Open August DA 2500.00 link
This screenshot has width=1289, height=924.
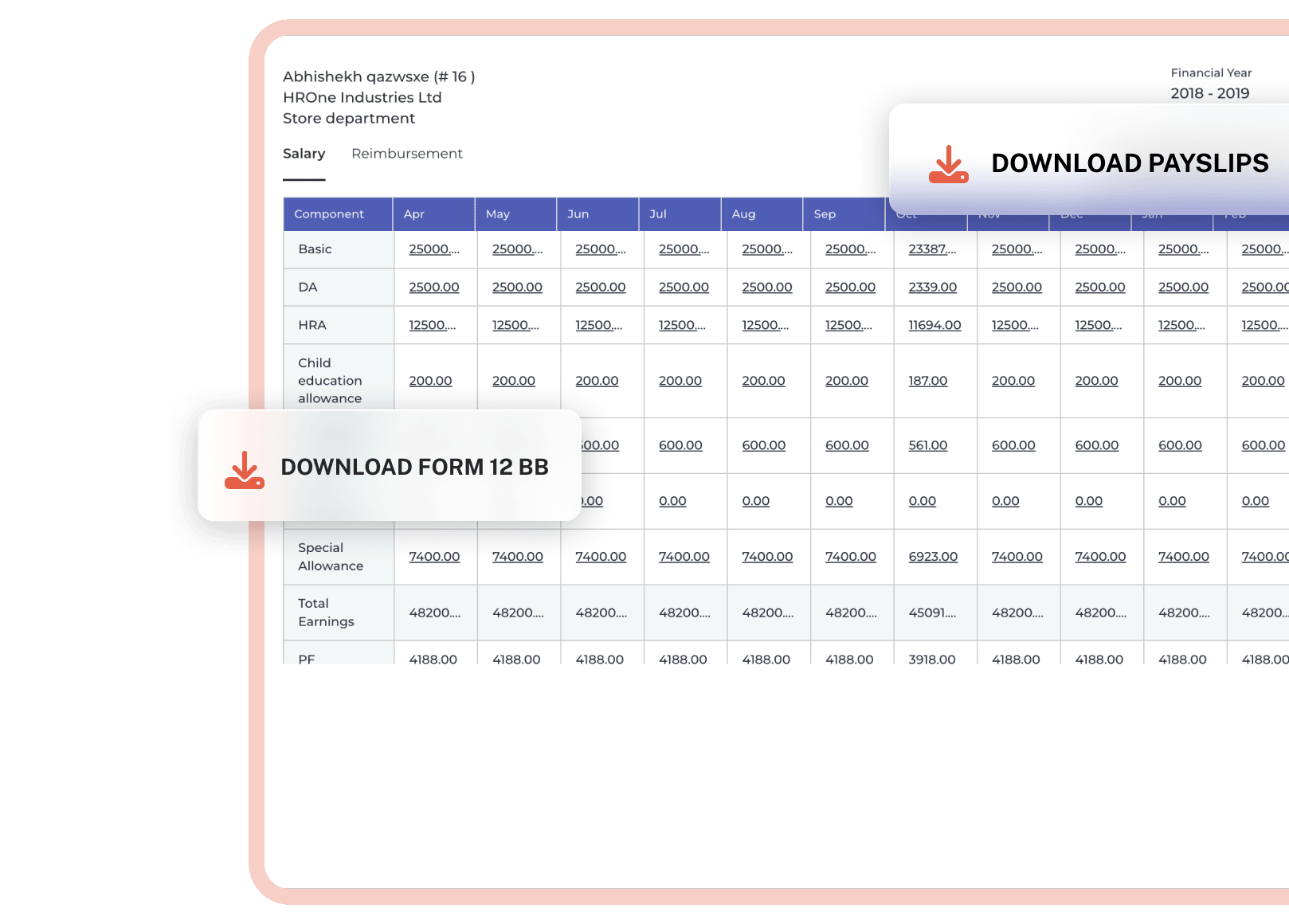766,288
